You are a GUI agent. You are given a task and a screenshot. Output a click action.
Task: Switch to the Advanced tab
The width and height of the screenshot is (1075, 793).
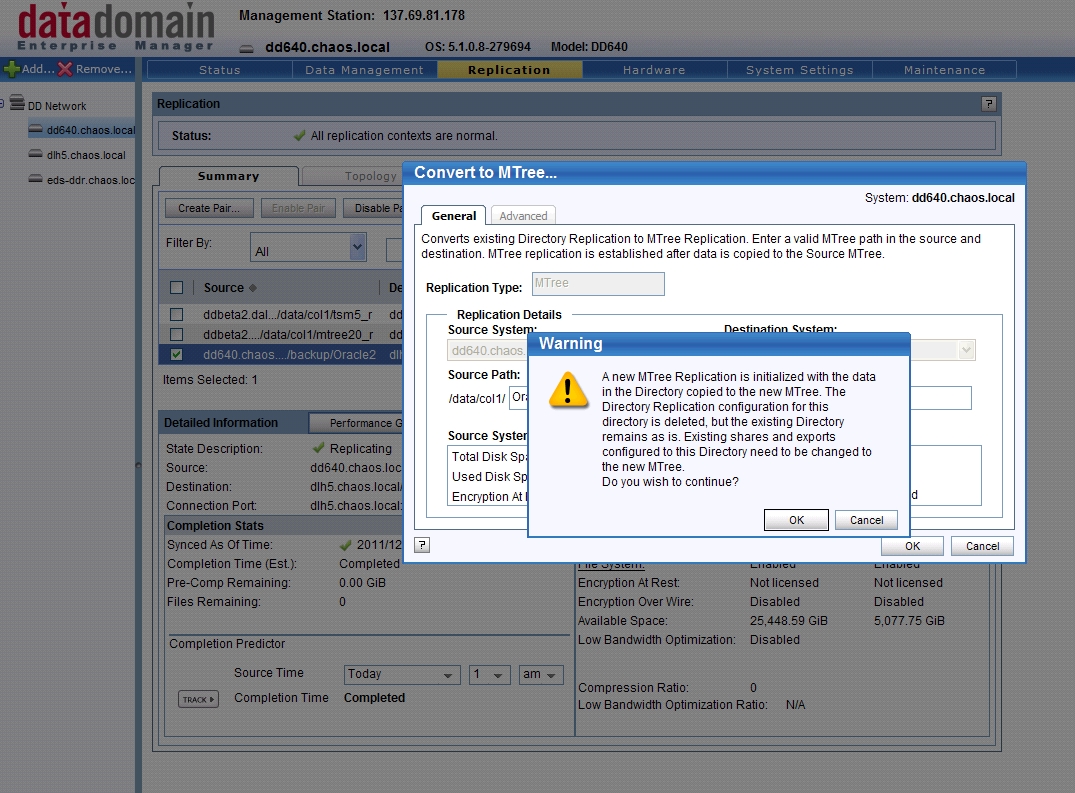523,215
